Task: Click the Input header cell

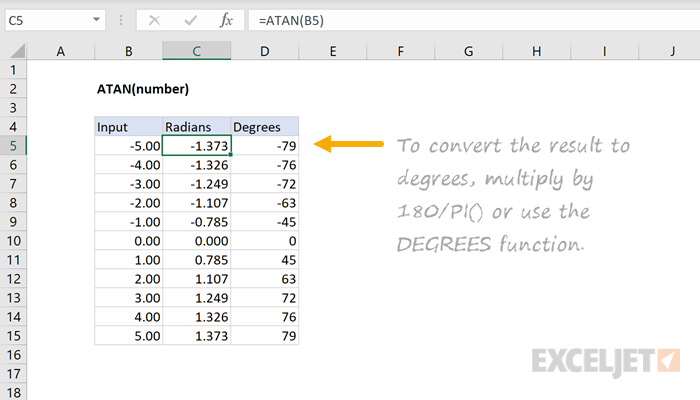Action: (129, 127)
